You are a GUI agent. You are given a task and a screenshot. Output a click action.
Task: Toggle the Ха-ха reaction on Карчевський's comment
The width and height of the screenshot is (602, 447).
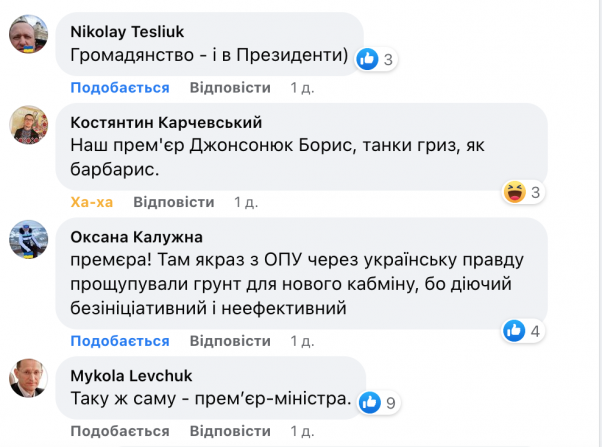91,202
